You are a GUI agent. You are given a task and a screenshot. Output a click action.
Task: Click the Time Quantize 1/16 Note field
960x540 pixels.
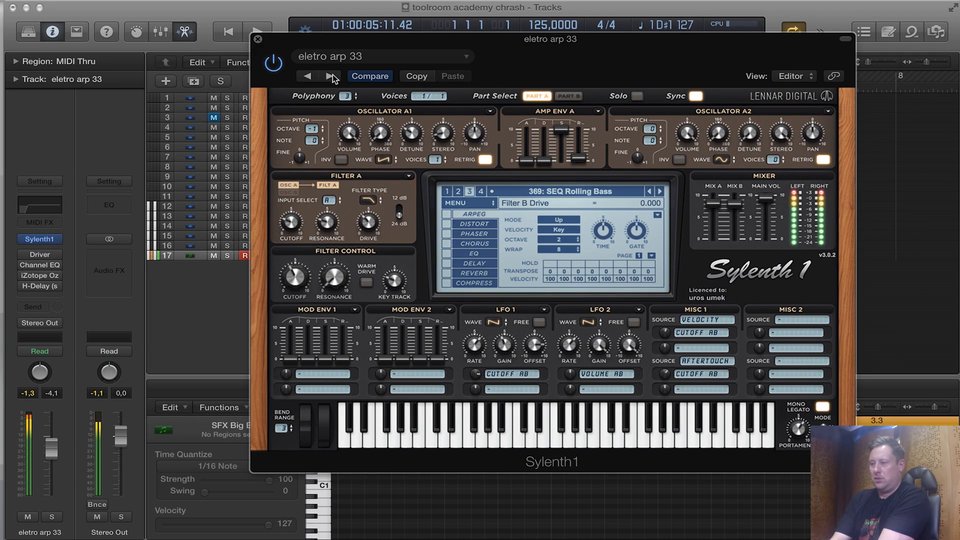(x=219, y=466)
